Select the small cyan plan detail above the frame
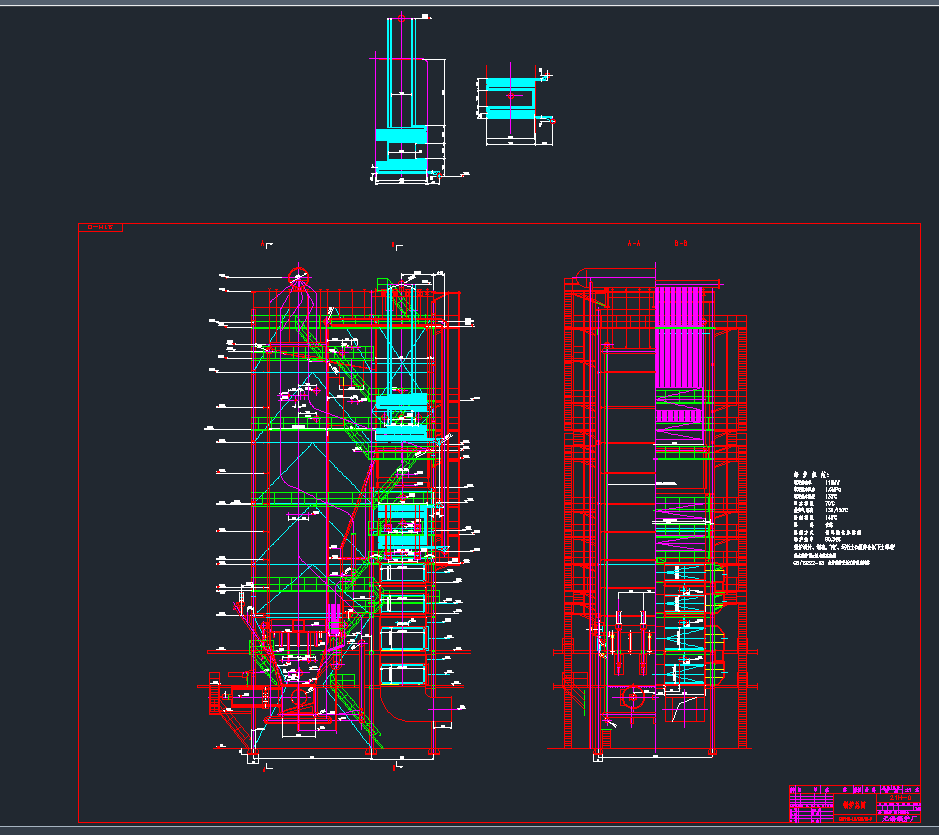The image size is (939, 835). [514, 105]
